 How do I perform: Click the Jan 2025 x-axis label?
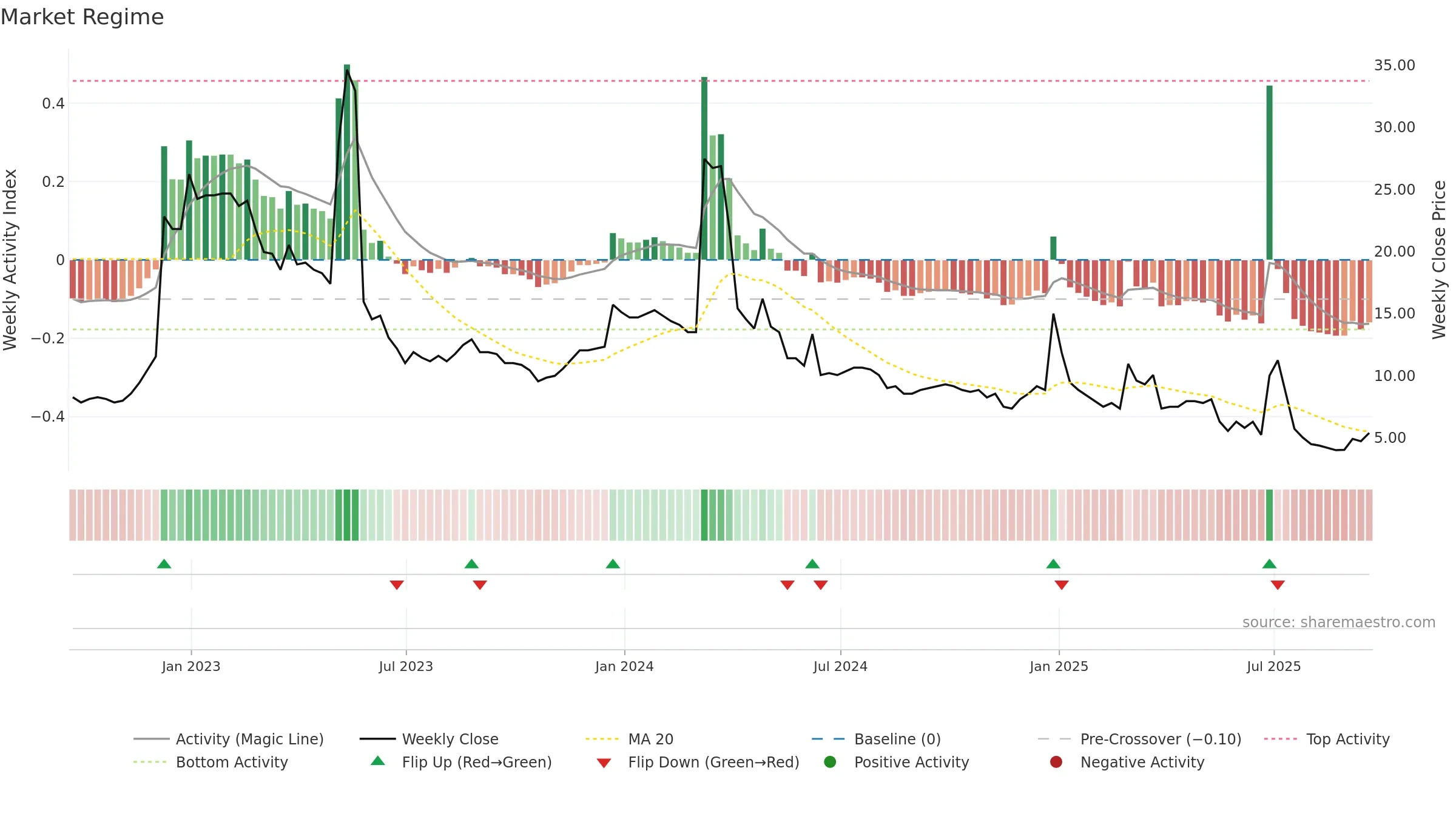point(1059,667)
